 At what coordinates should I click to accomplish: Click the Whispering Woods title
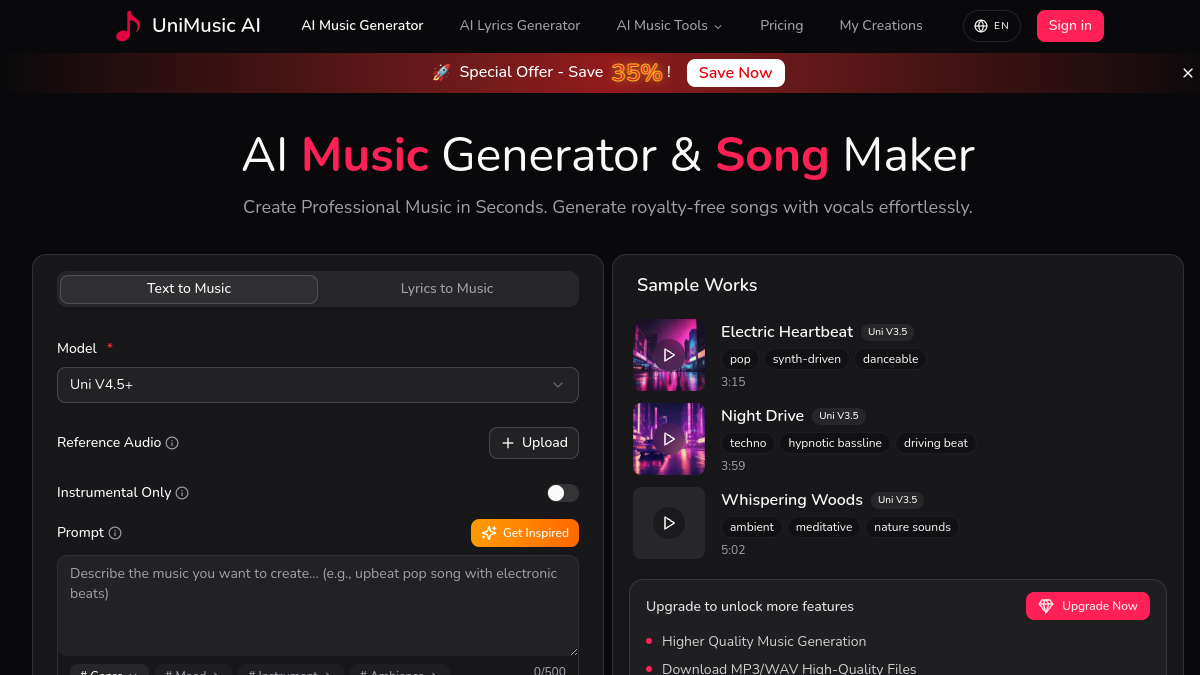[792, 500]
